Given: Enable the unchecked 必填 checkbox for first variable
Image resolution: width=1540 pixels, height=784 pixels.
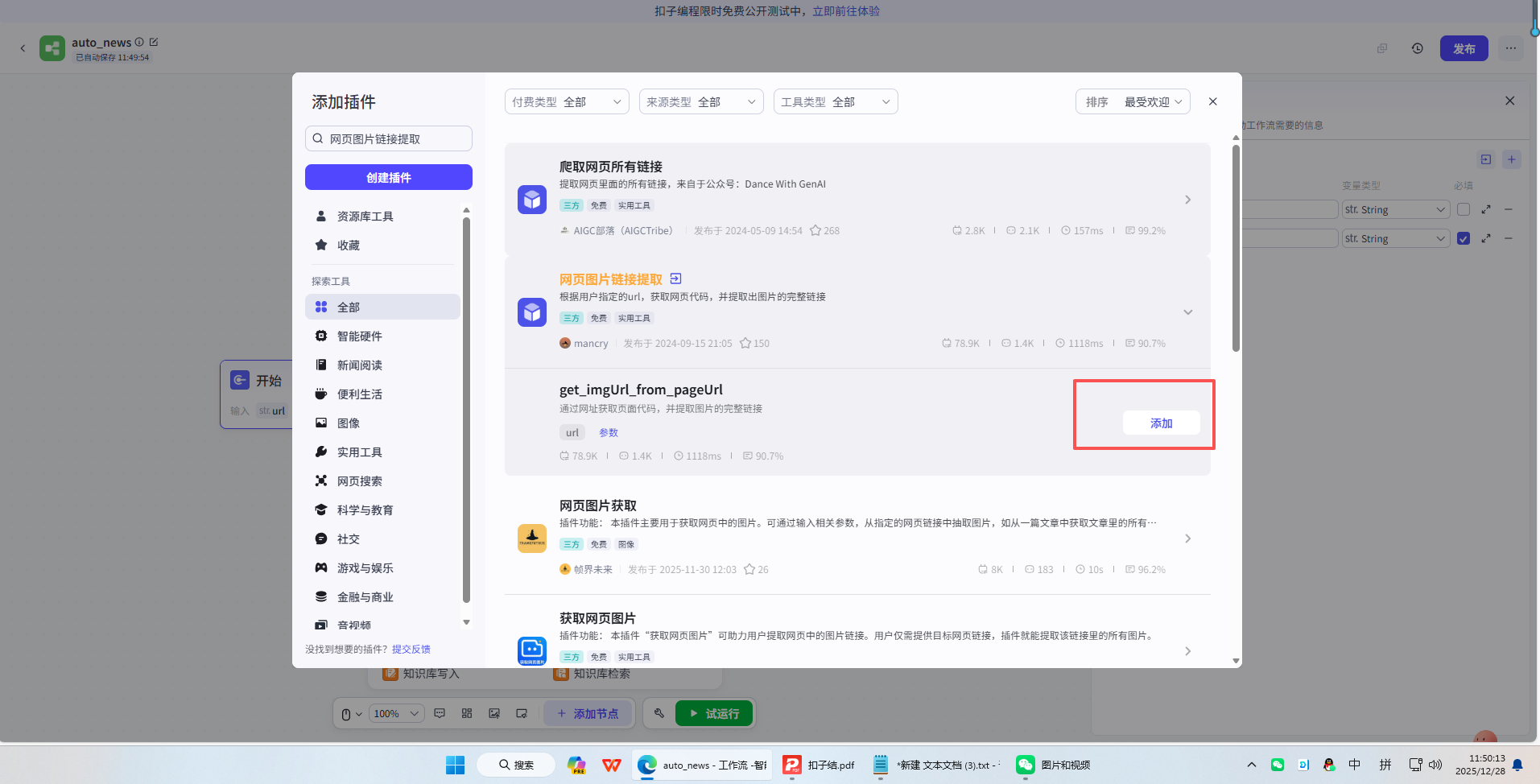Looking at the screenshot, I should (x=1464, y=209).
